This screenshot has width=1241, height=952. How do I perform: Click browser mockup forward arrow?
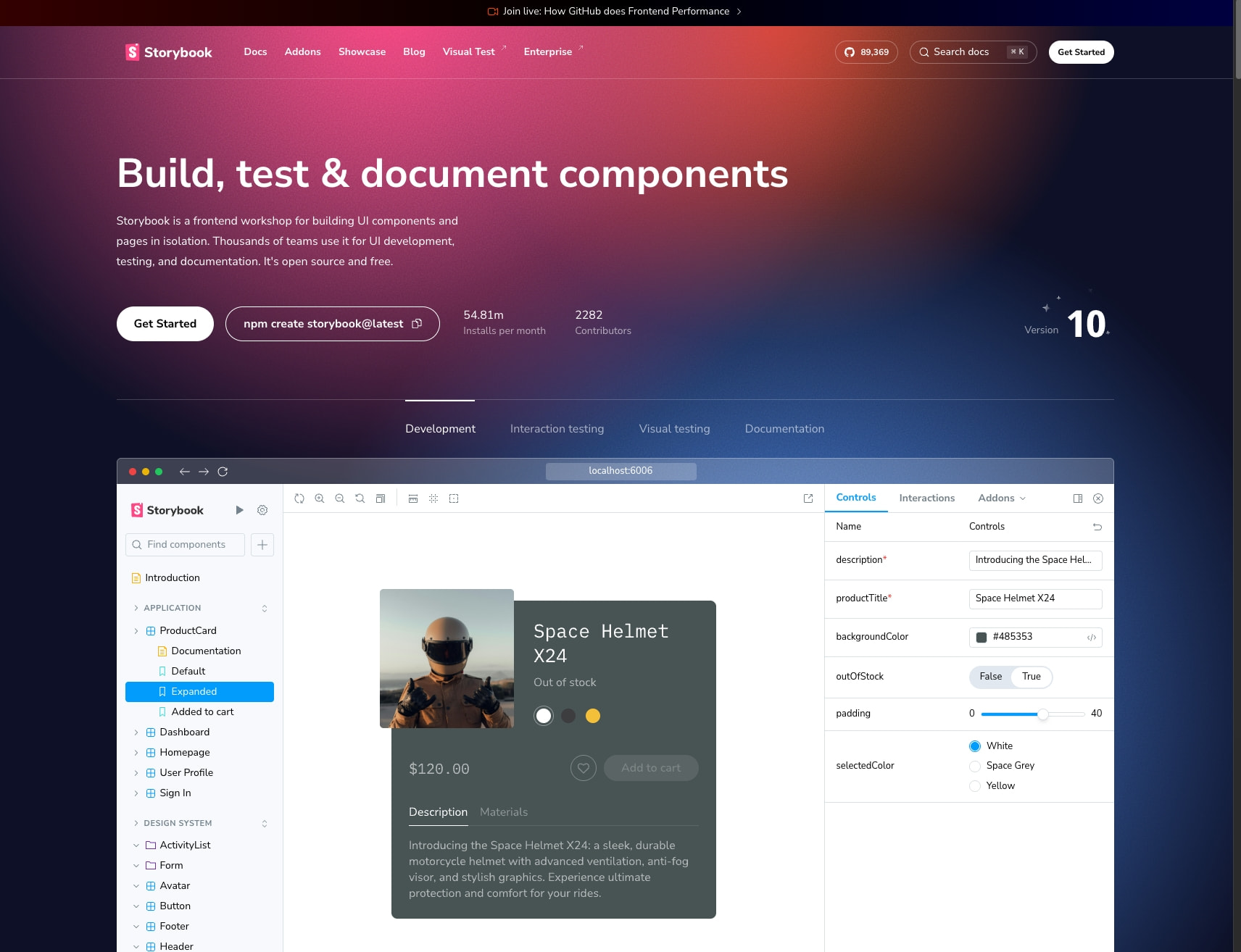[204, 472]
